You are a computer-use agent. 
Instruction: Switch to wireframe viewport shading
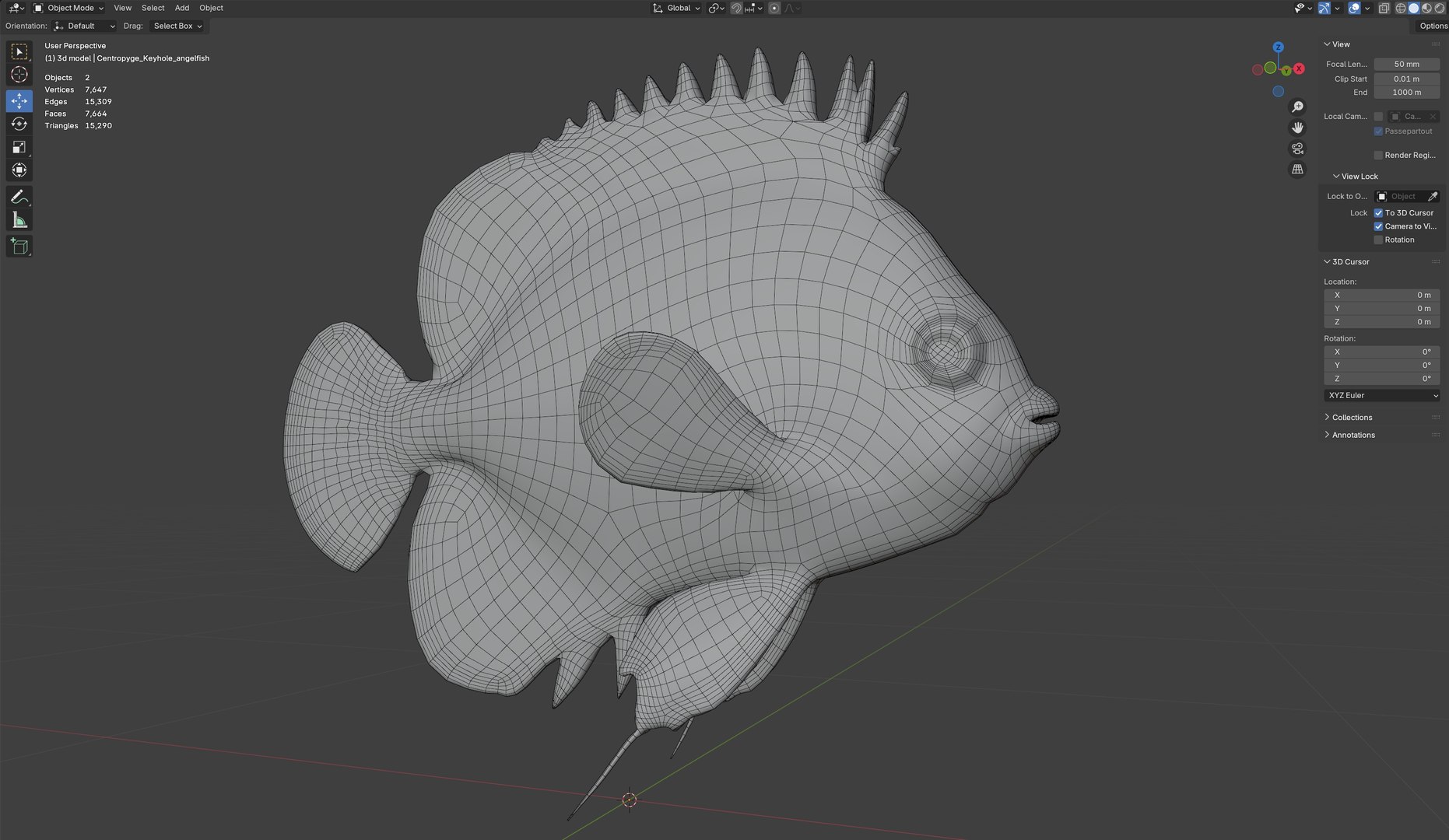(1401, 8)
